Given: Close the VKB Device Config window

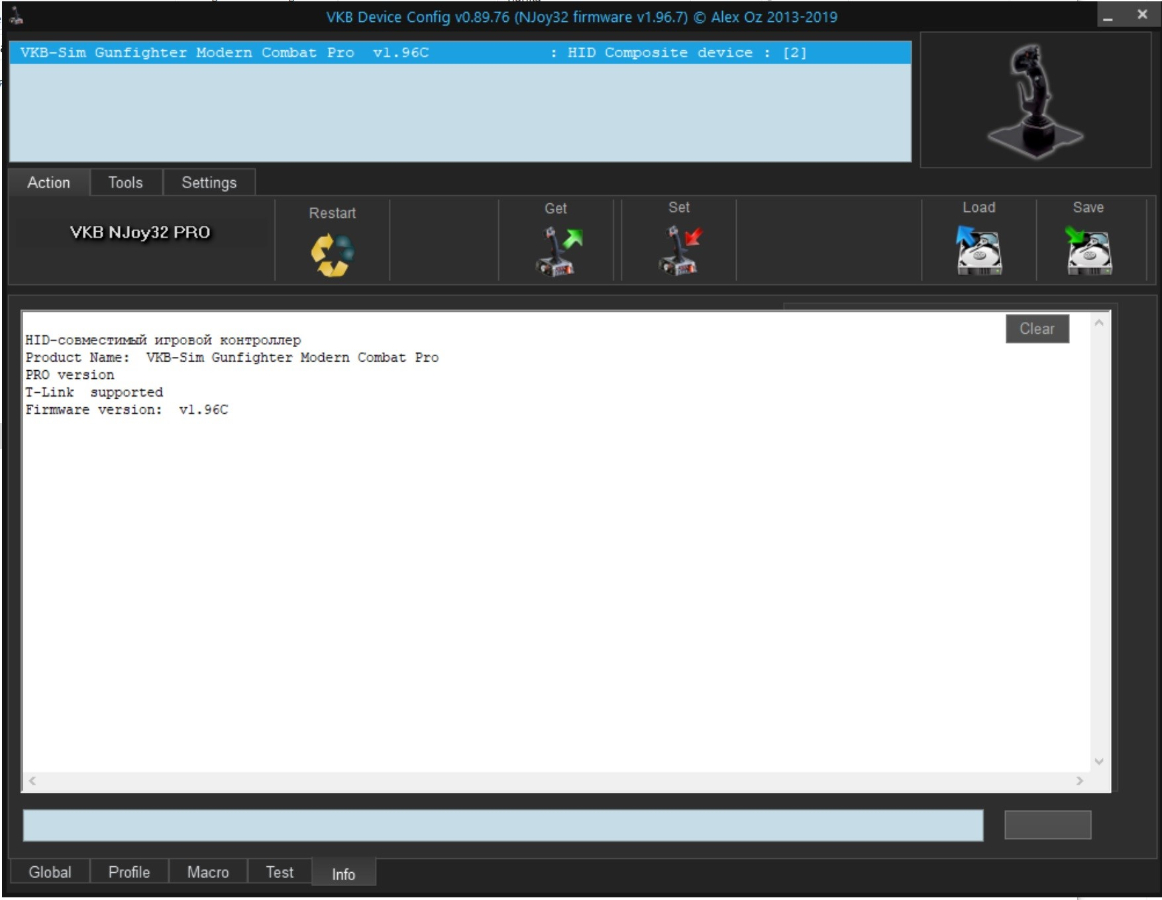Looking at the screenshot, I should pos(1142,14).
